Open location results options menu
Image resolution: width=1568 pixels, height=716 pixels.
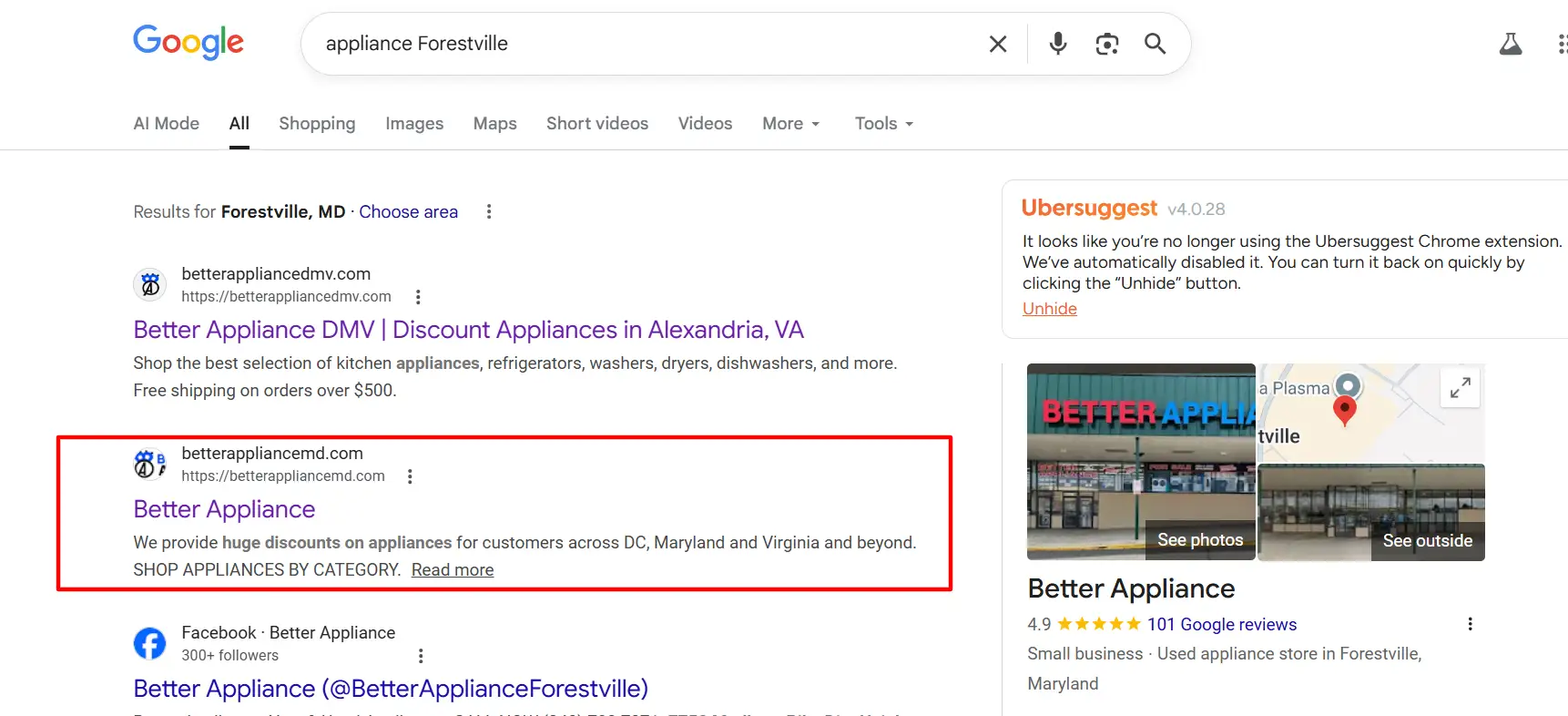click(x=489, y=211)
